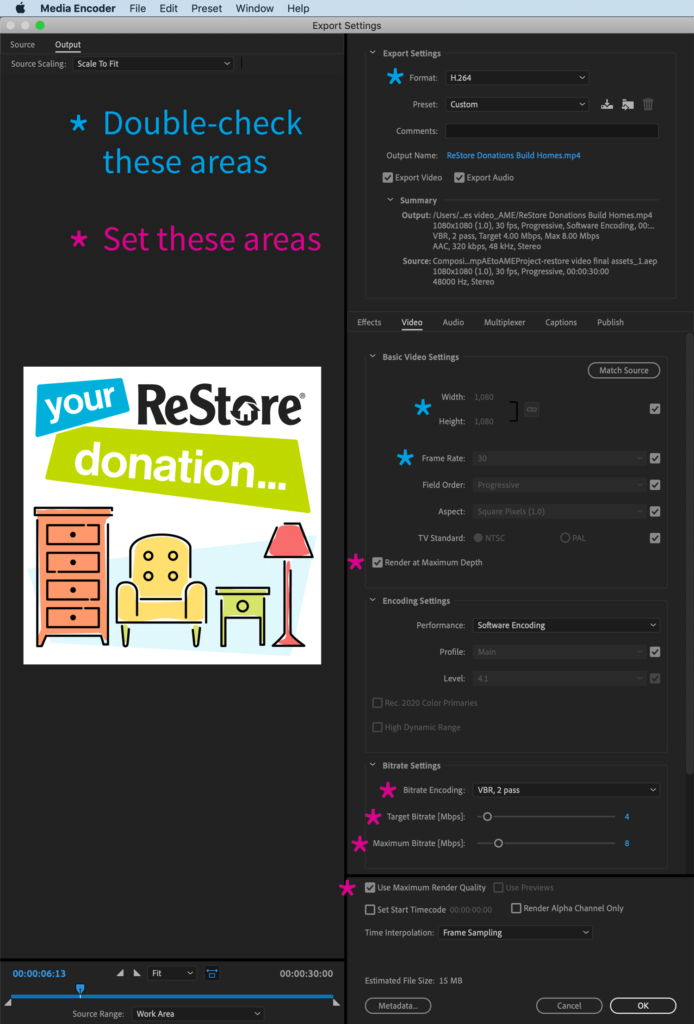
Task: Enable Set Start Timecode checkbox
Action: click(370, 909)
